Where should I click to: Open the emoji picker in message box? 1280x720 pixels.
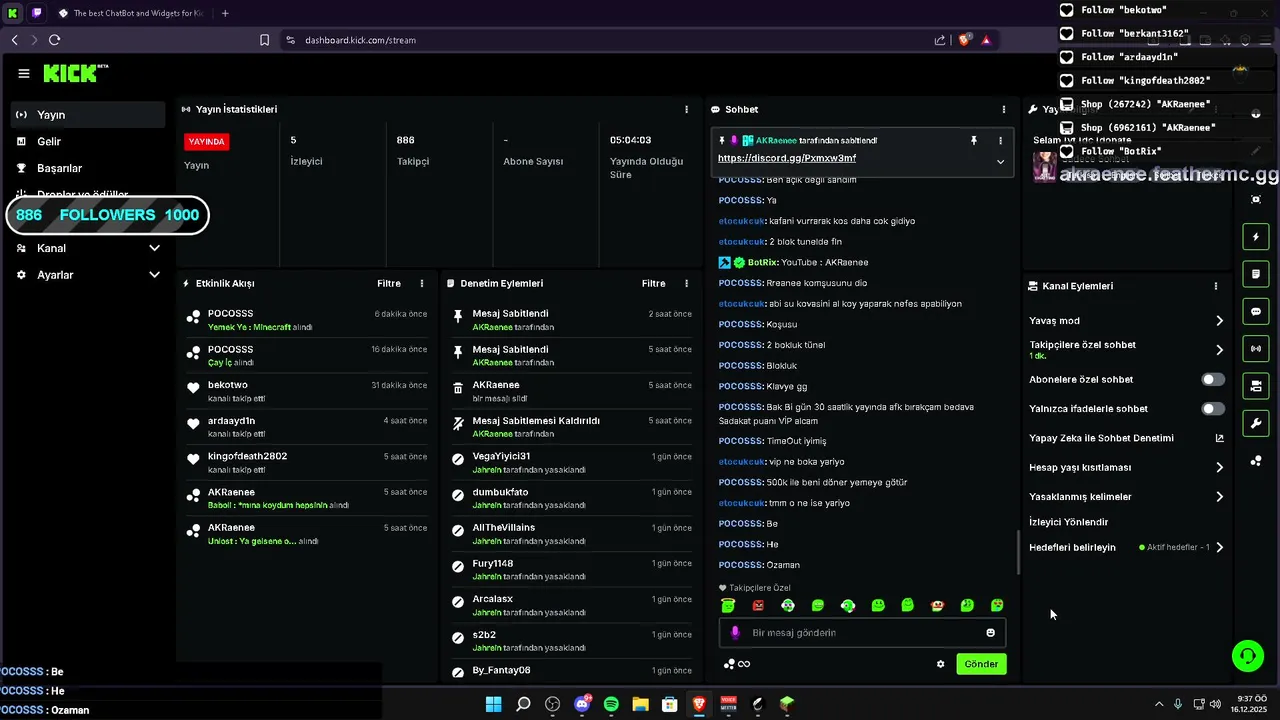pyautogui.click(x=991, y=633)
